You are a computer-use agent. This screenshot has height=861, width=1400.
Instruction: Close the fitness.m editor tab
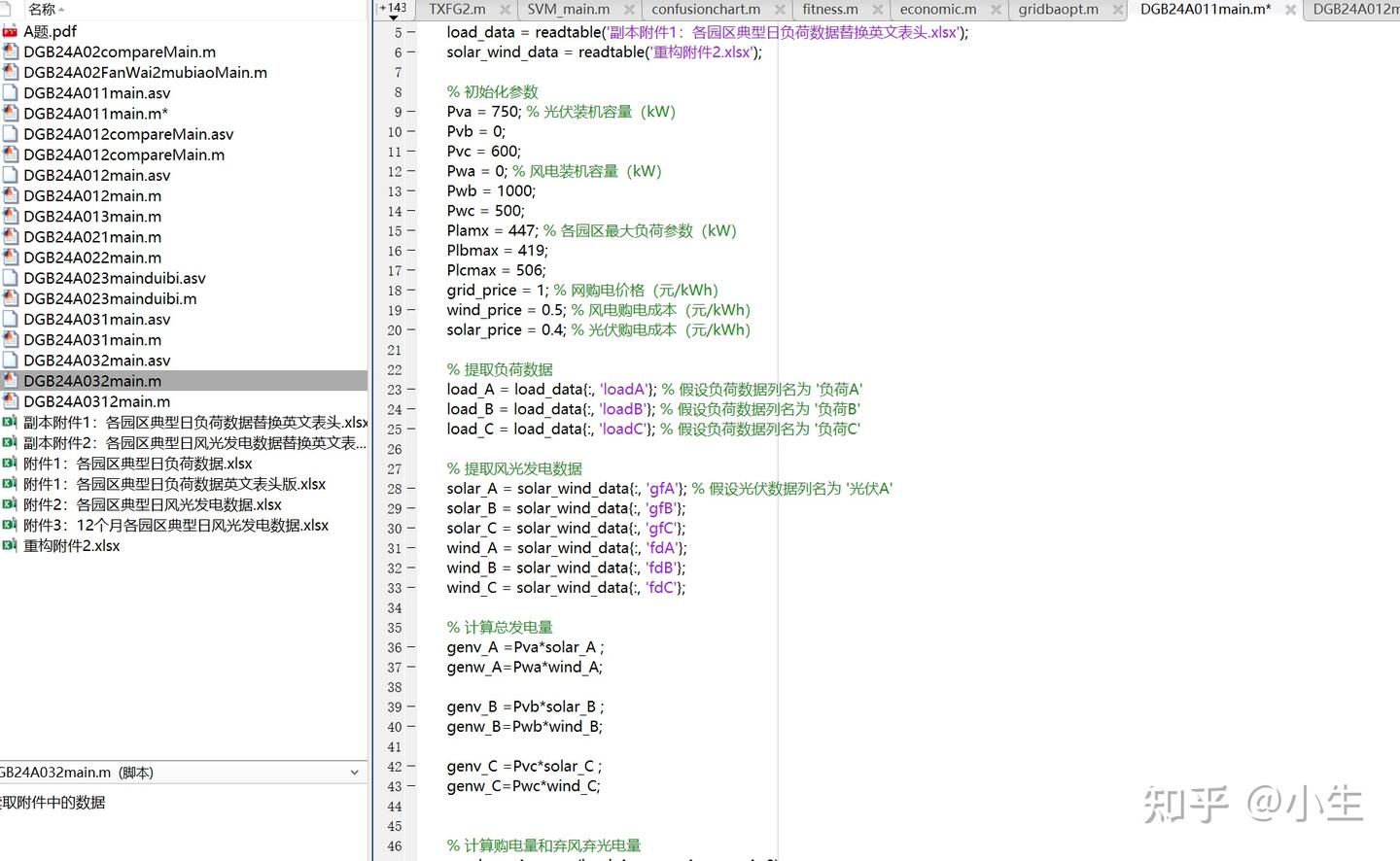click(877, 10)
